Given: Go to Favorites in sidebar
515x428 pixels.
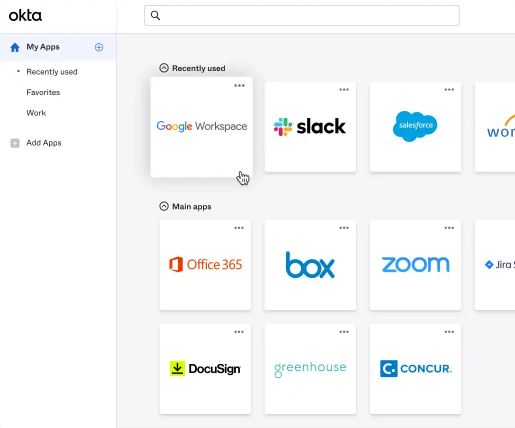Looking at the screenshot, I should [x=43, y=92].
